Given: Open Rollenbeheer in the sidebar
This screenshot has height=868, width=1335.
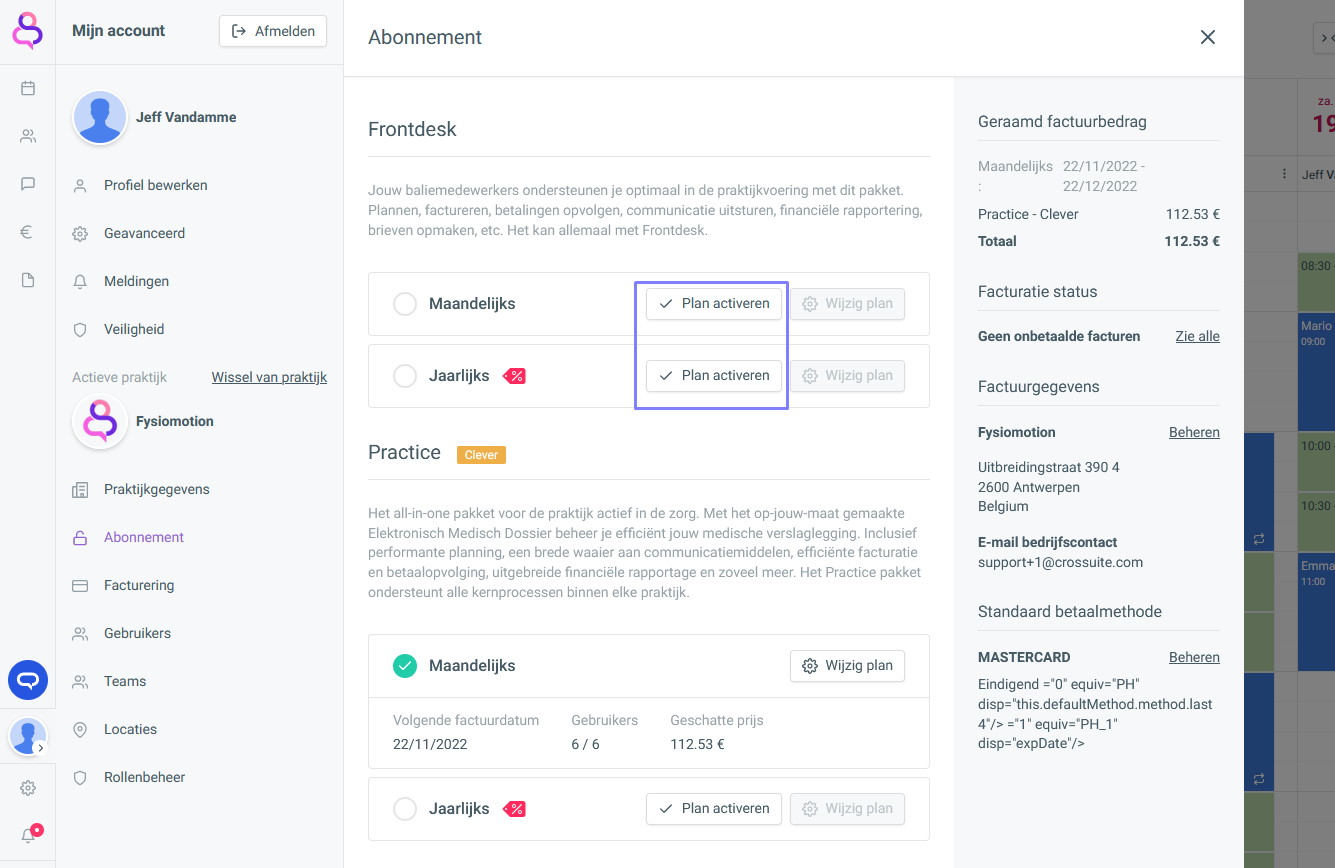Looking at the screenshot, I should tap(144, 777).
